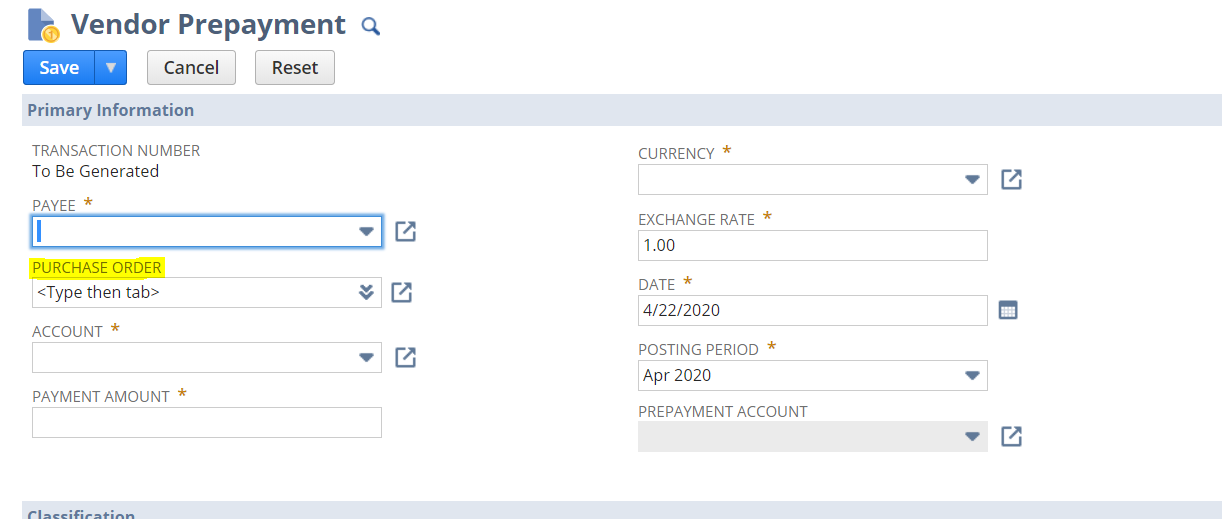Screen dimensions: 1222x519
Task: Open the Purchase Order pop-out icon
Action: tap(401, 292)
